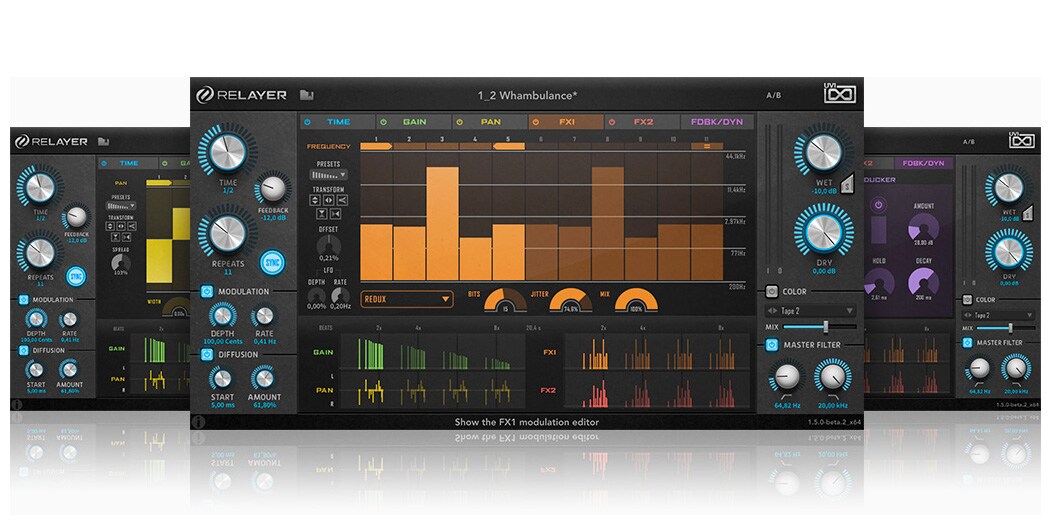Click the A/B compare button in the front window
This screenshot has height=526, width=1052.
[x=774, y=95]
